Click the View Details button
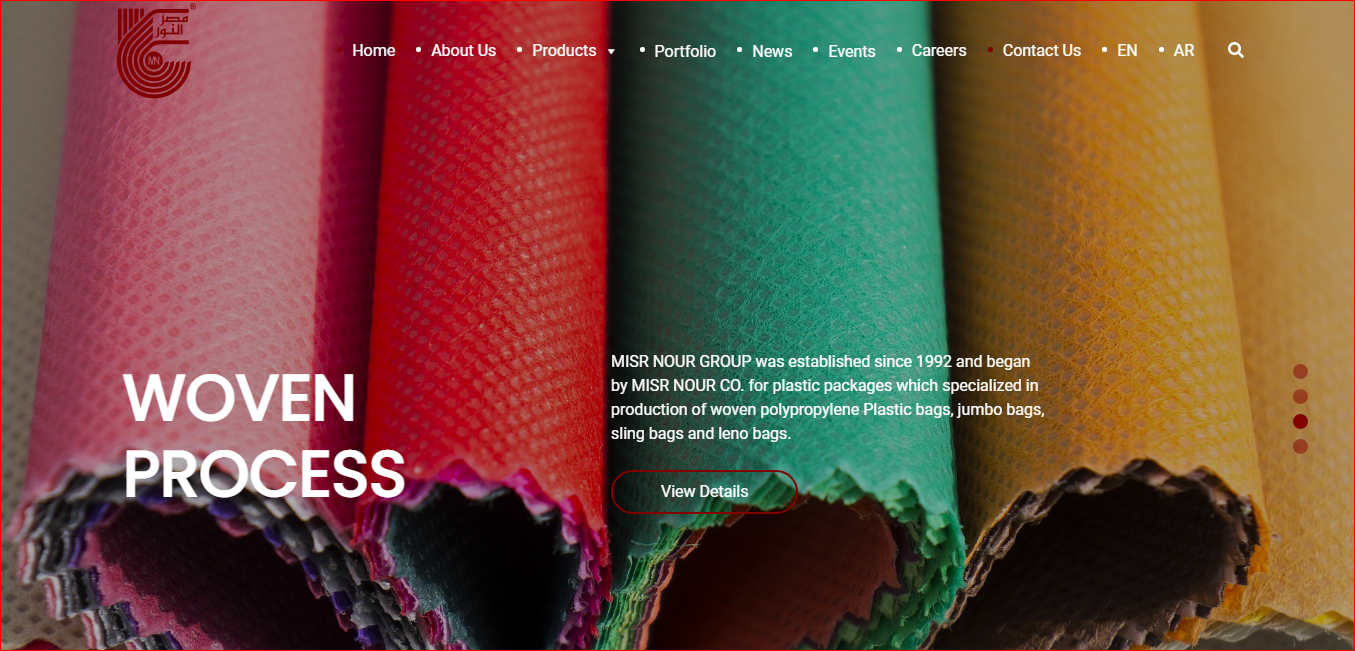 pyautogui.click(x=704, y=491)
